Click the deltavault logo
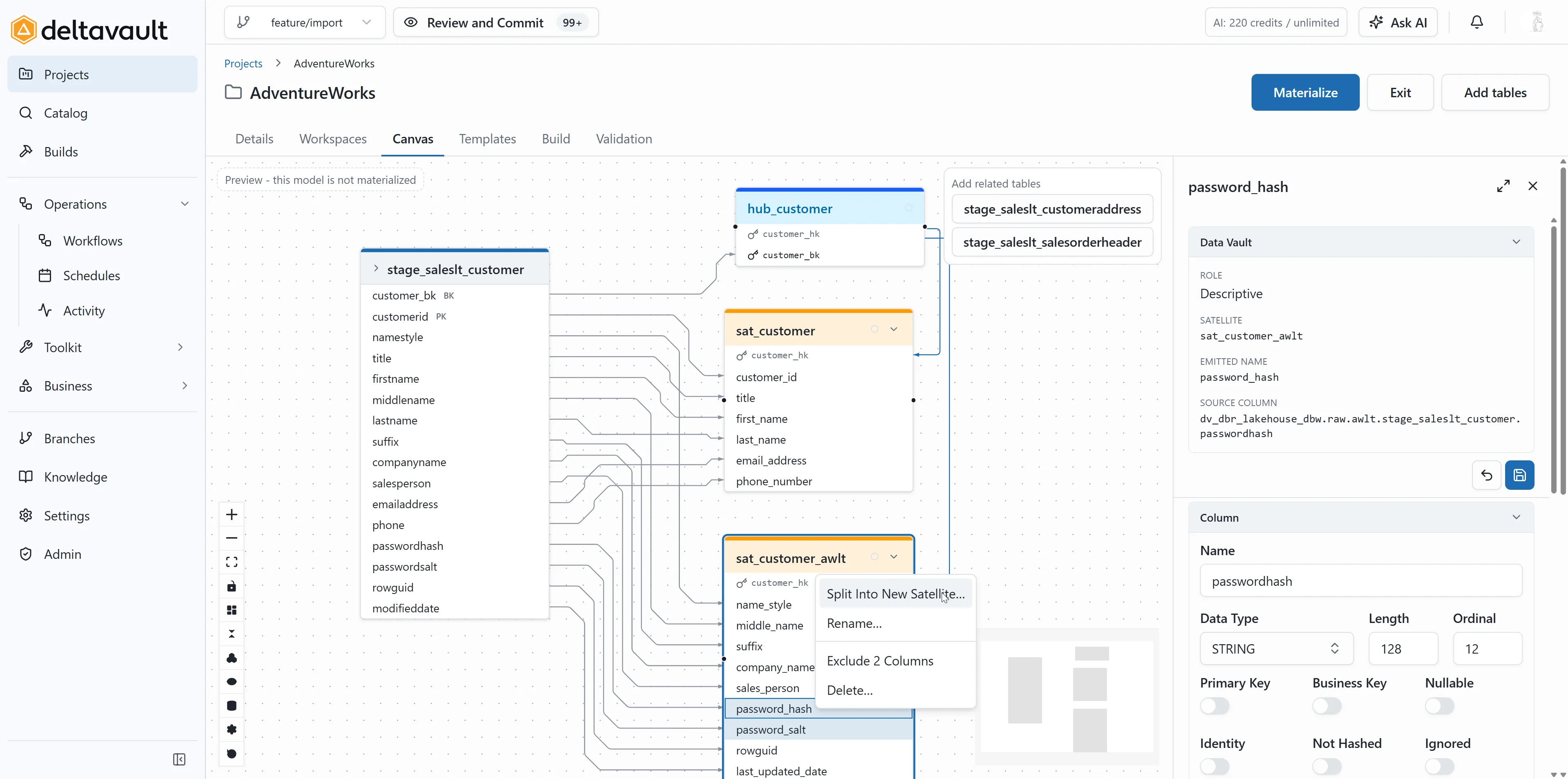The width and height of the screenshot is (1568, 779). point(89,29)
